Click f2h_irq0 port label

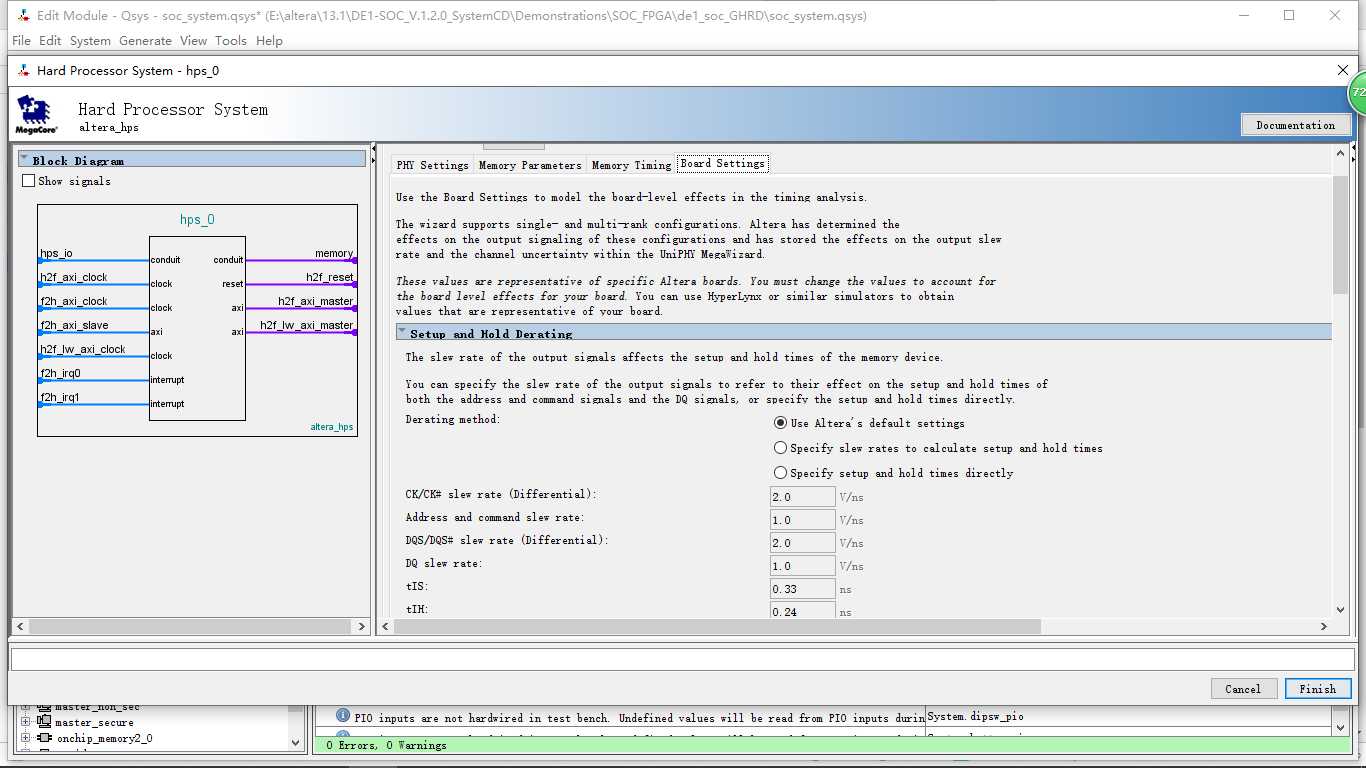[60, 373]
